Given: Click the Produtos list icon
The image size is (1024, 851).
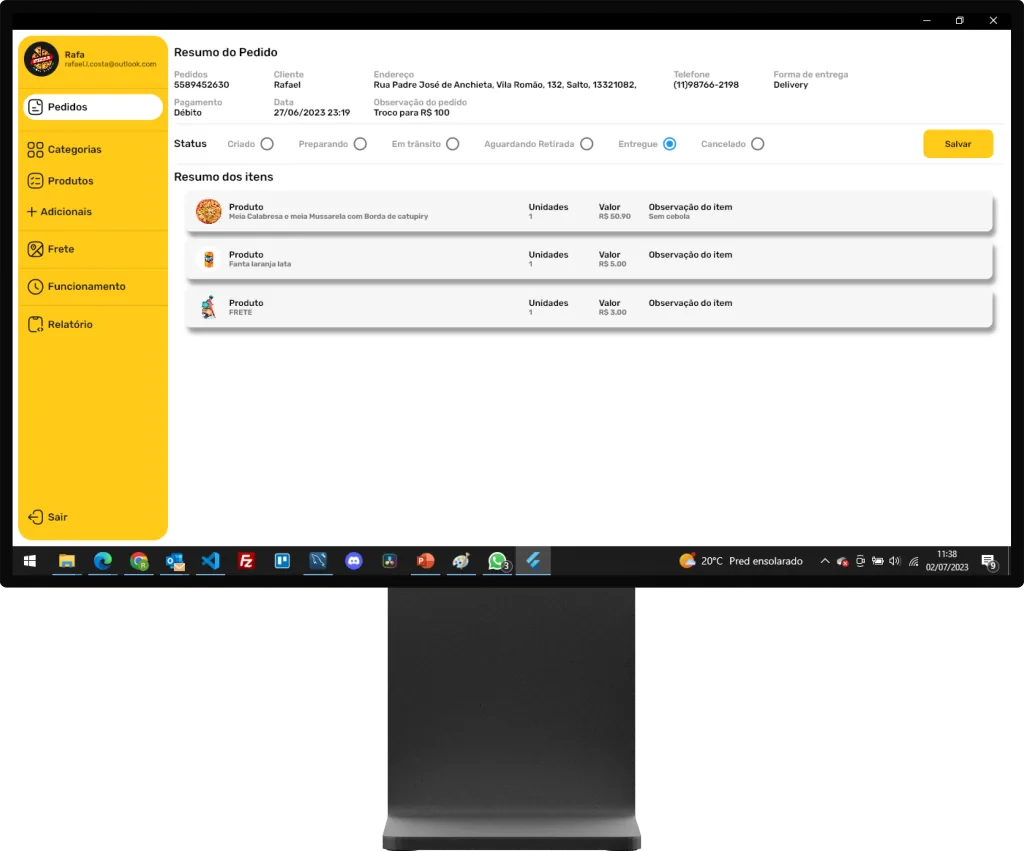Looking at the screenshot, I should 35,181.
